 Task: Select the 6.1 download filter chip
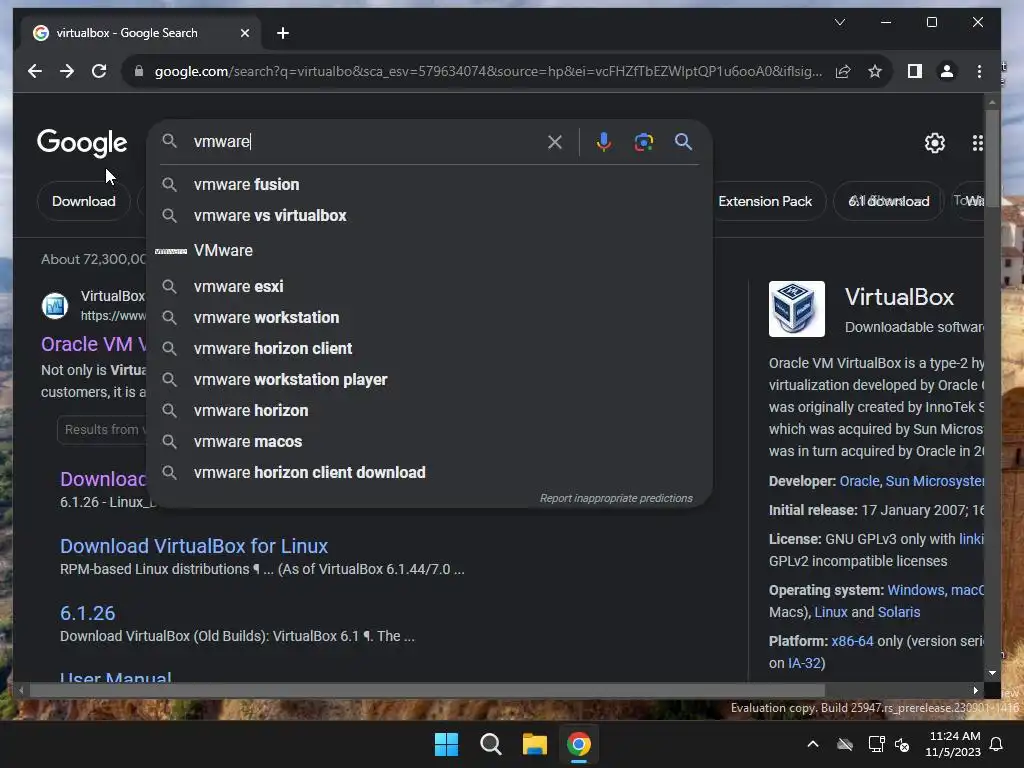(x=888, y=201)
